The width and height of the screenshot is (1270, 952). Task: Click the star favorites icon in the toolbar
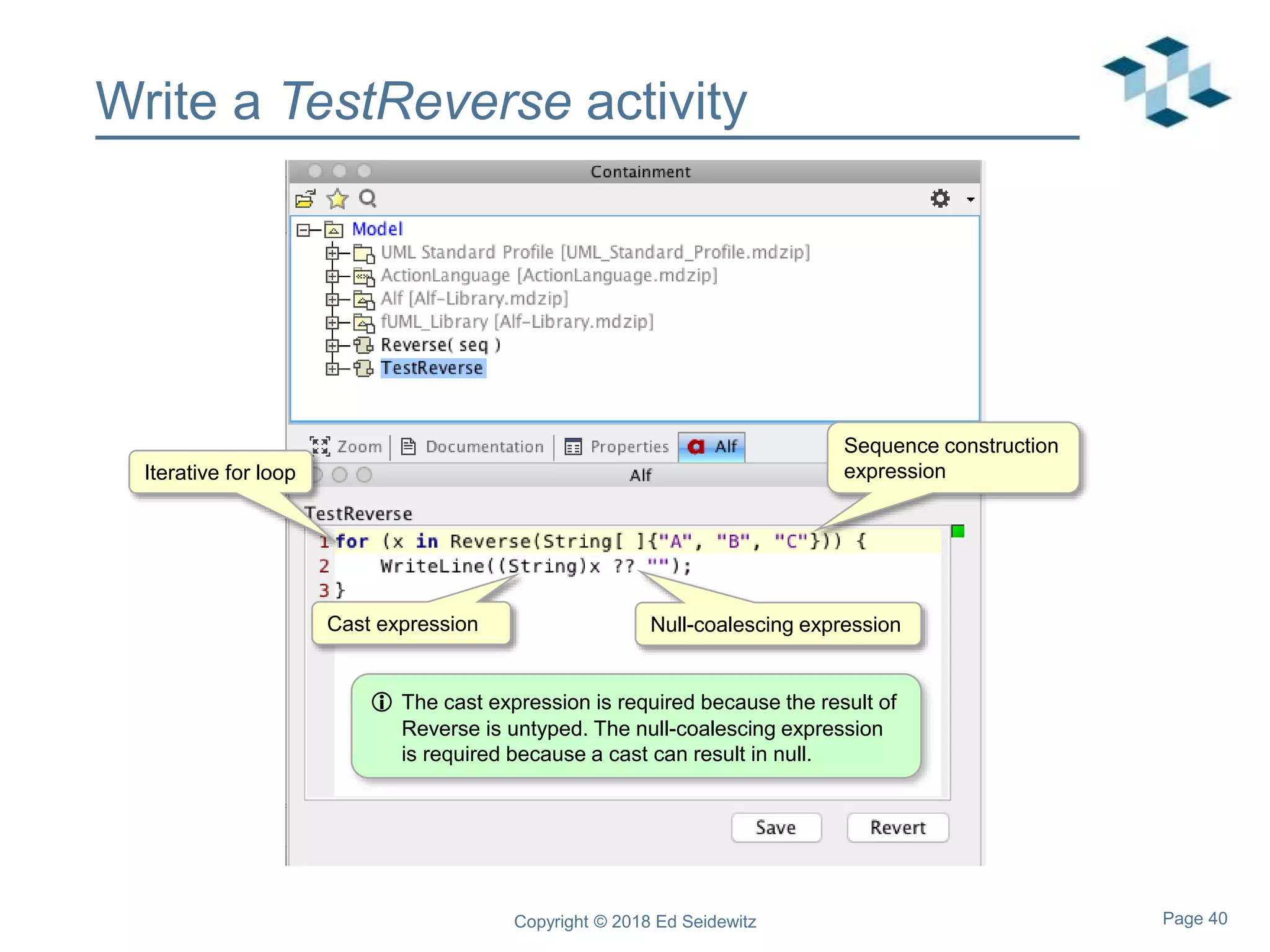point(337,199)
